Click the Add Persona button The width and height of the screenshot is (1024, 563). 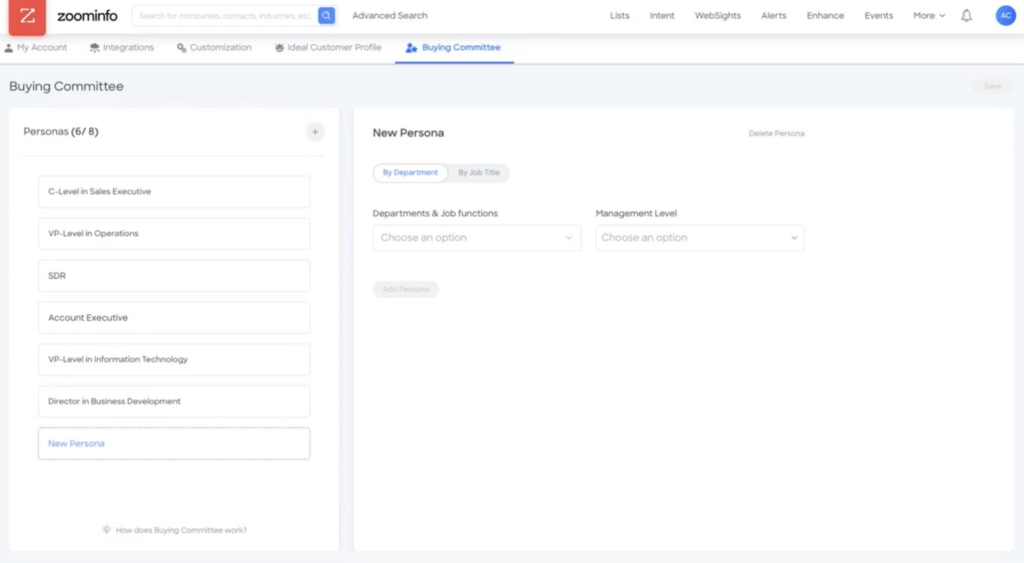click(406, 289)
